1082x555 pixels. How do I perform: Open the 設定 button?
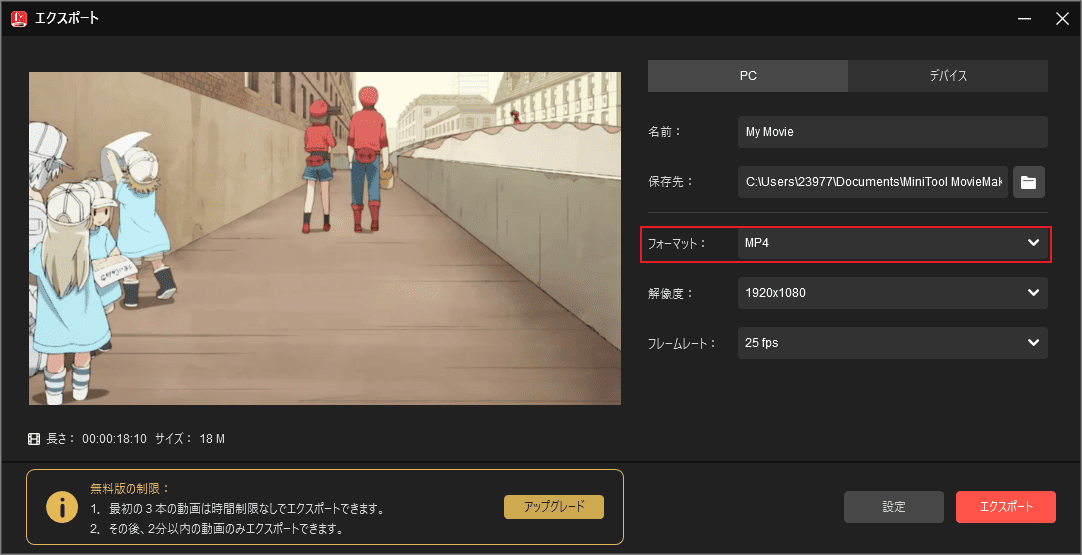894,507
